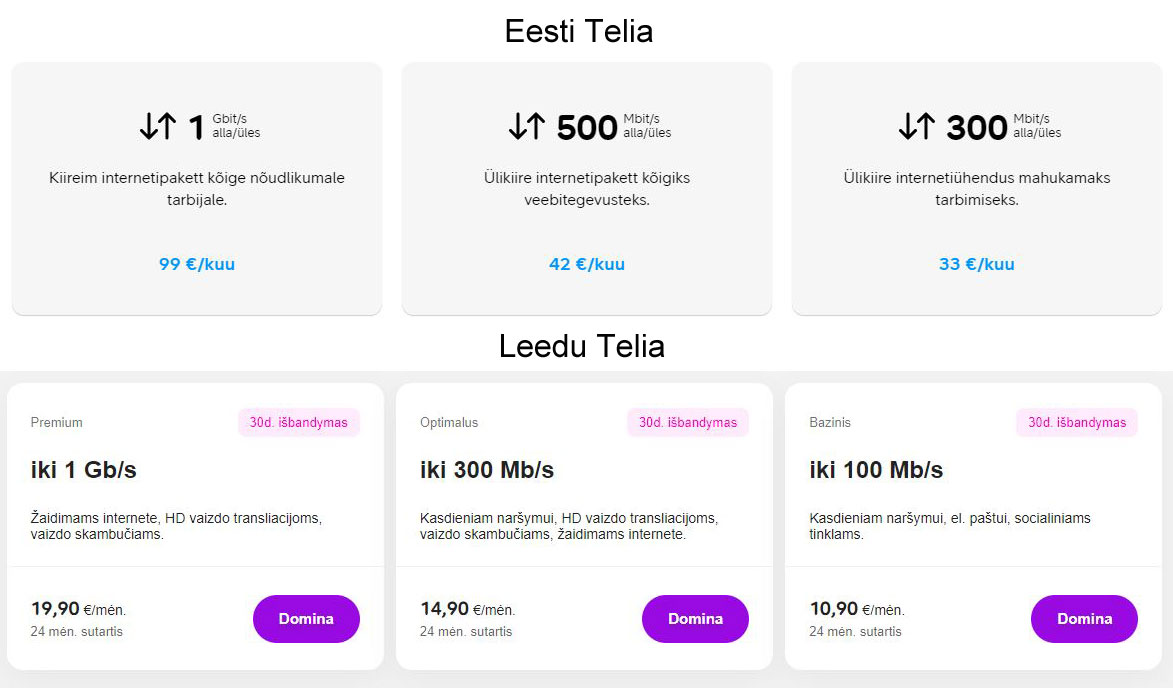The height and width of the screenshot is (688, 1173).
Task: Click the Leedu Telia heading
Action: (x=582, y=346)
